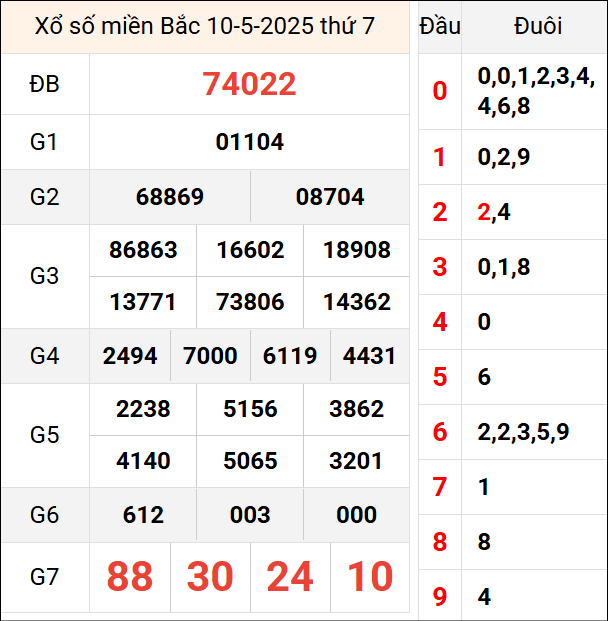Click G5 number 3201
Screen dimensions: 608x621
(356, 461)
